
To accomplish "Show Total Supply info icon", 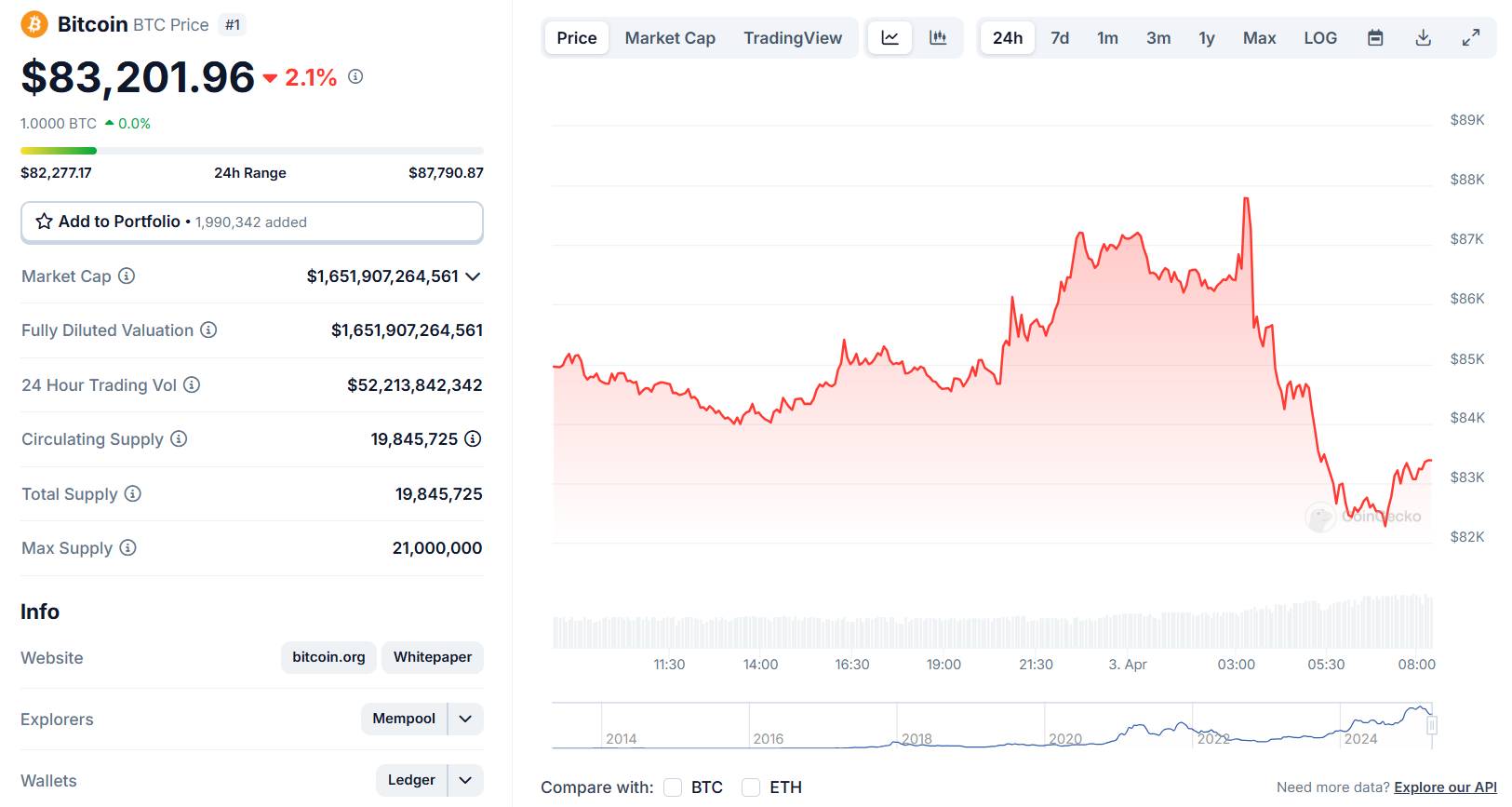I will (133, 493).
